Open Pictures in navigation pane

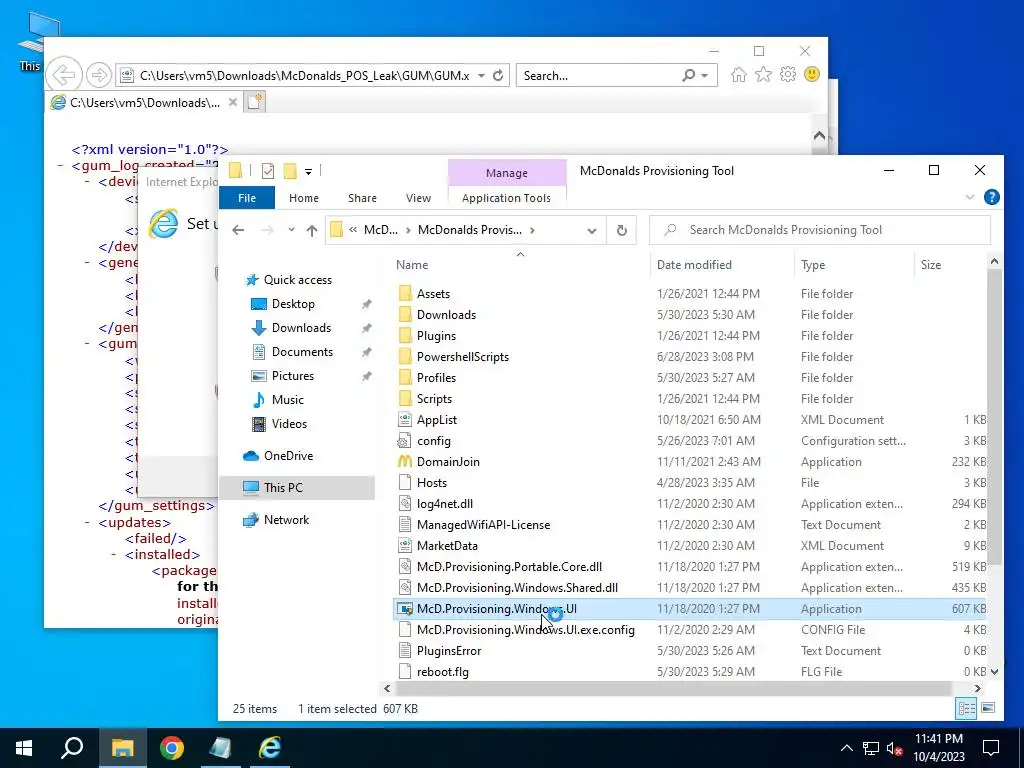(293, 376)
